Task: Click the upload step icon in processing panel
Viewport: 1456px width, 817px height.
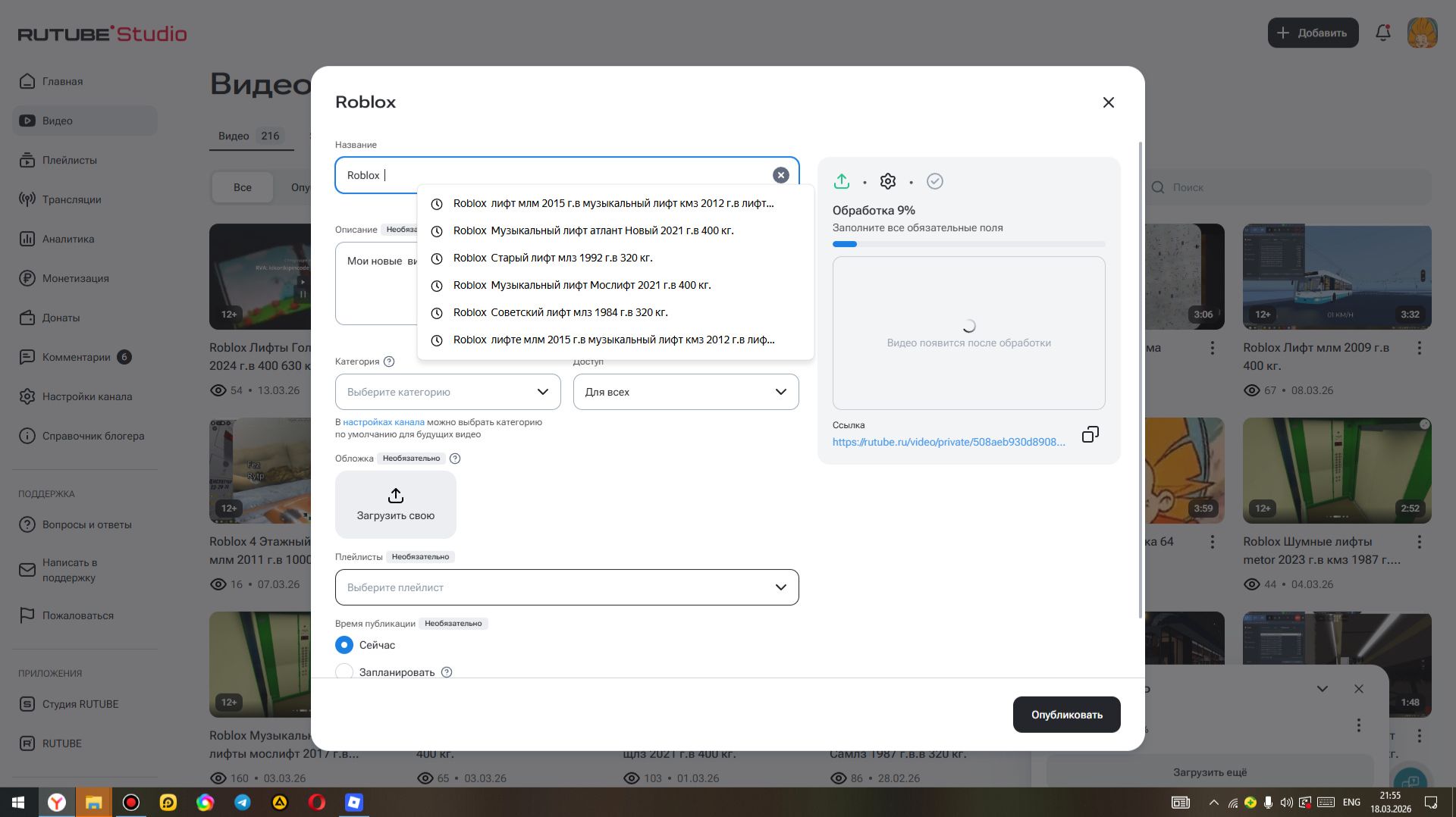Action: click(x=842, y=181)
